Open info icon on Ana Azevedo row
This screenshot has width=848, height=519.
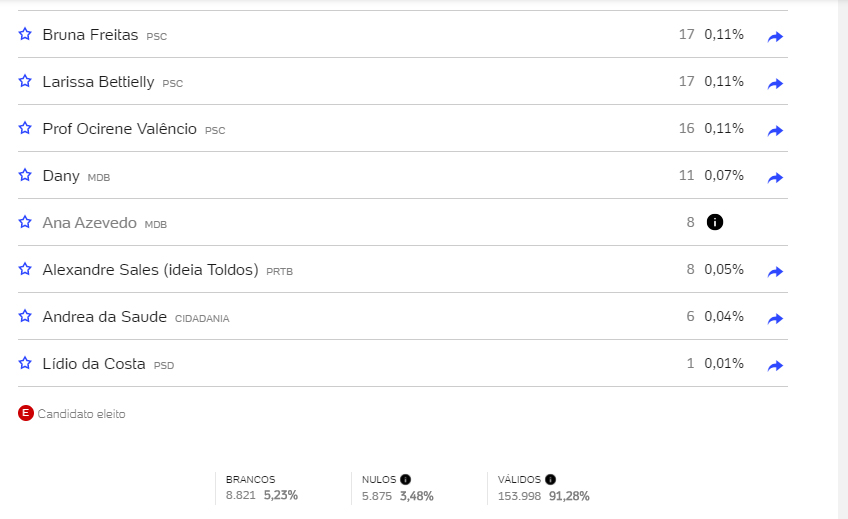(714, 222)
